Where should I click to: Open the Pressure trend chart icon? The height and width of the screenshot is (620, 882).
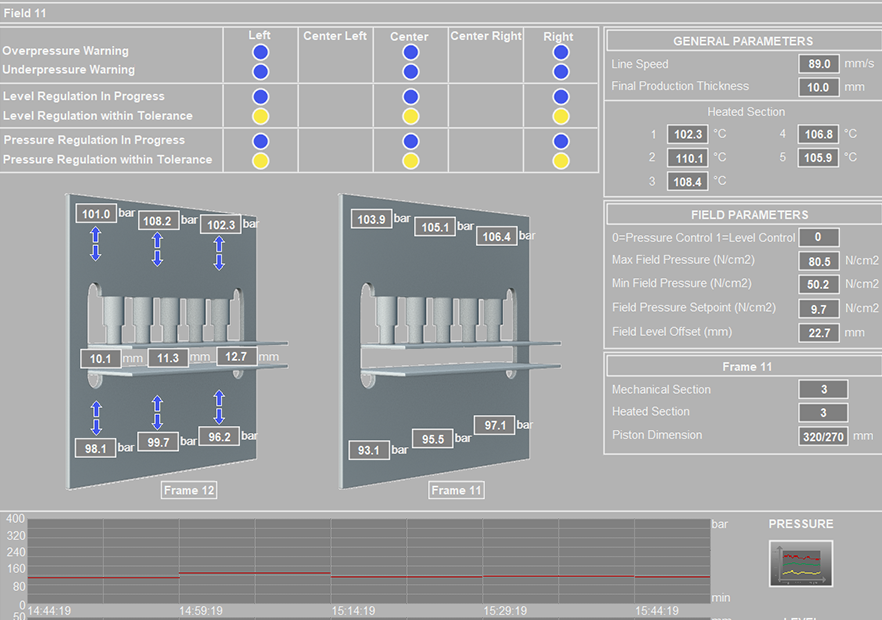tap(800, 563)
